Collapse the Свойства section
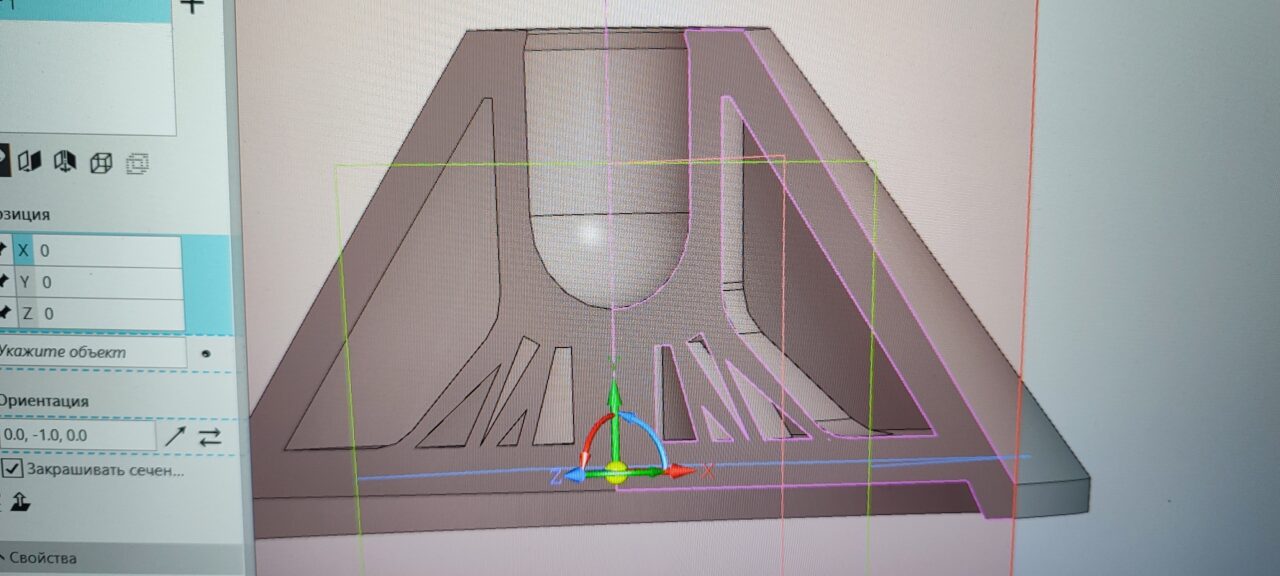 point(40,558)
